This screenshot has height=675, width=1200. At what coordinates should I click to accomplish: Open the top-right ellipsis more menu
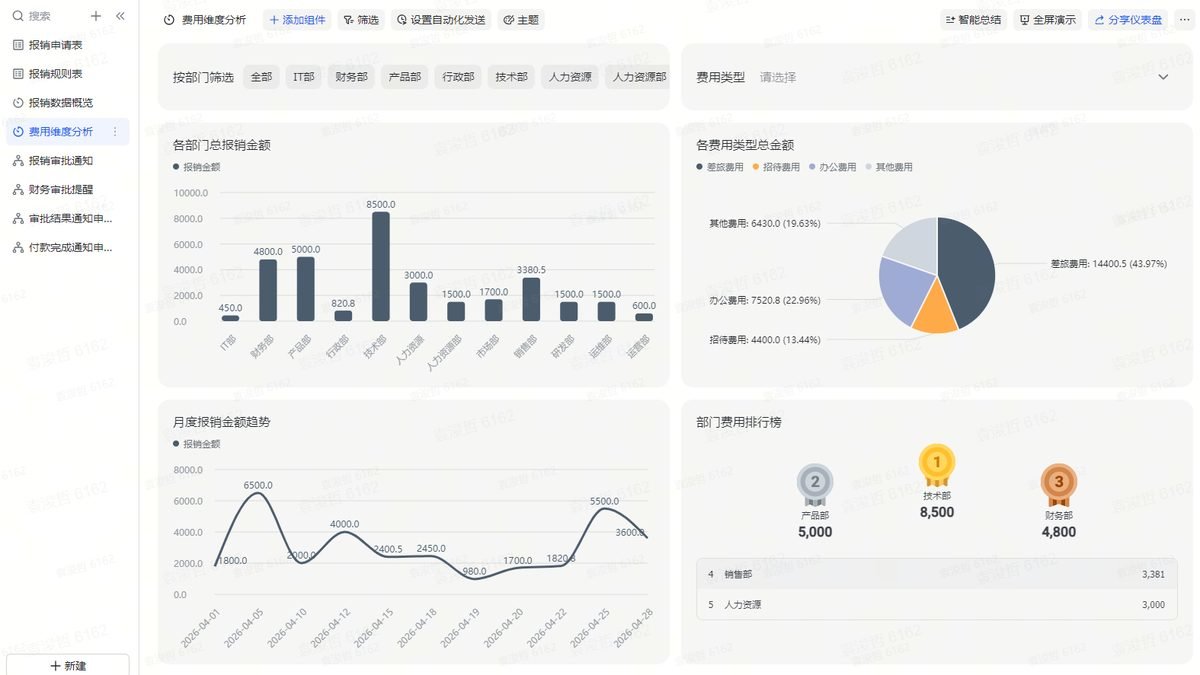(x=1184, y=20)
